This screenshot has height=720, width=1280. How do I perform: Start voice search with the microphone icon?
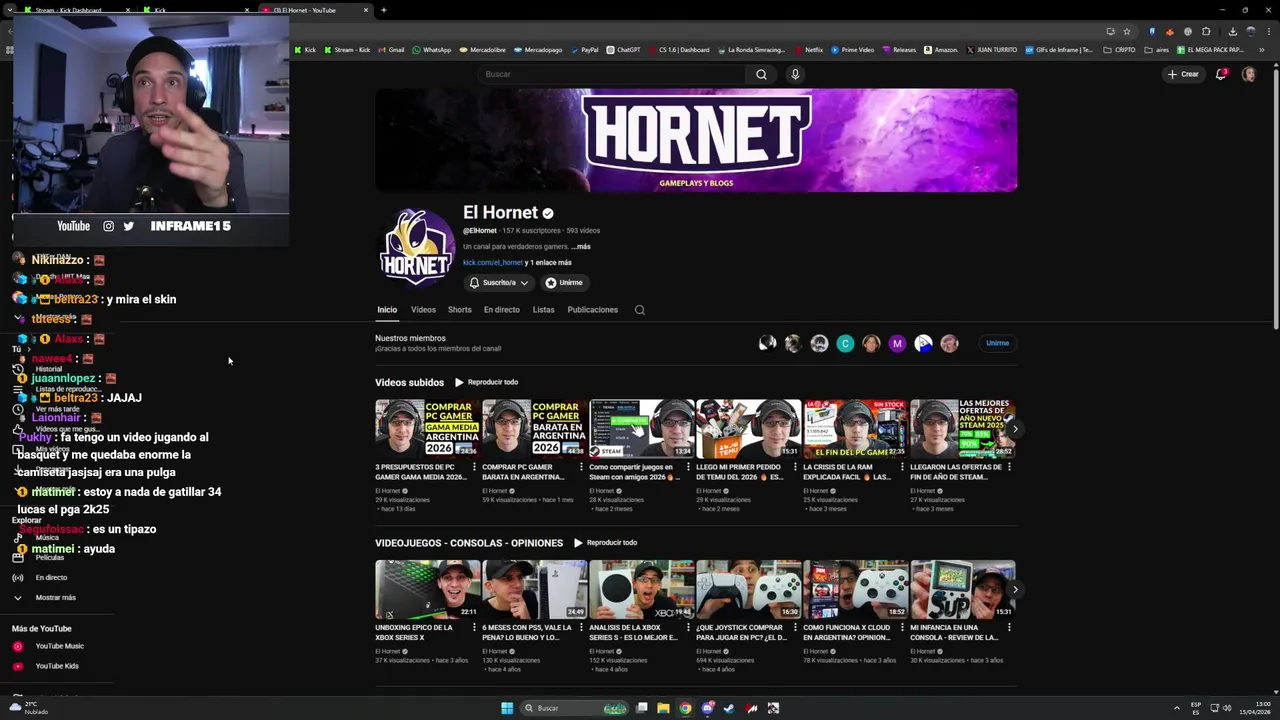click(x=795, y=74)
